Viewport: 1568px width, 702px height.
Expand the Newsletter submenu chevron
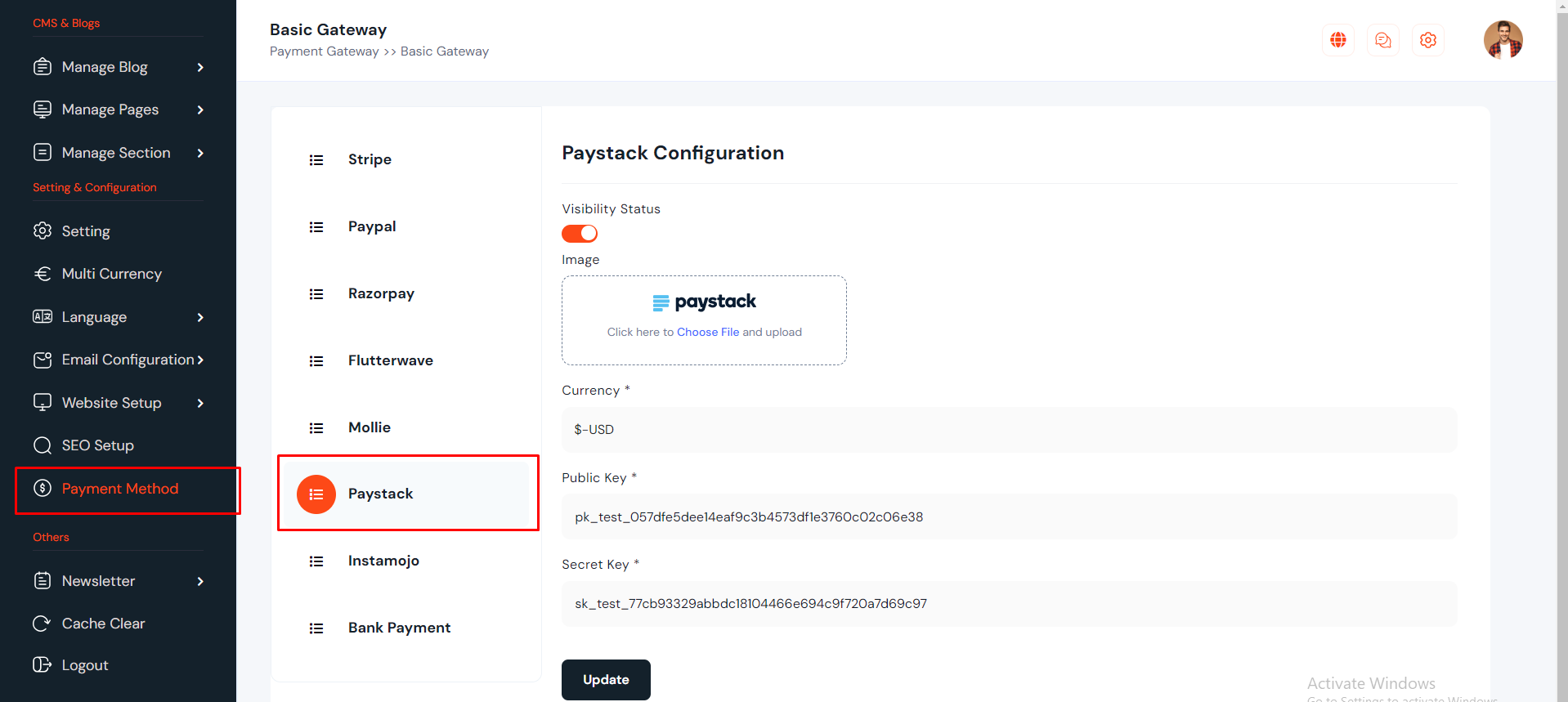200,581
